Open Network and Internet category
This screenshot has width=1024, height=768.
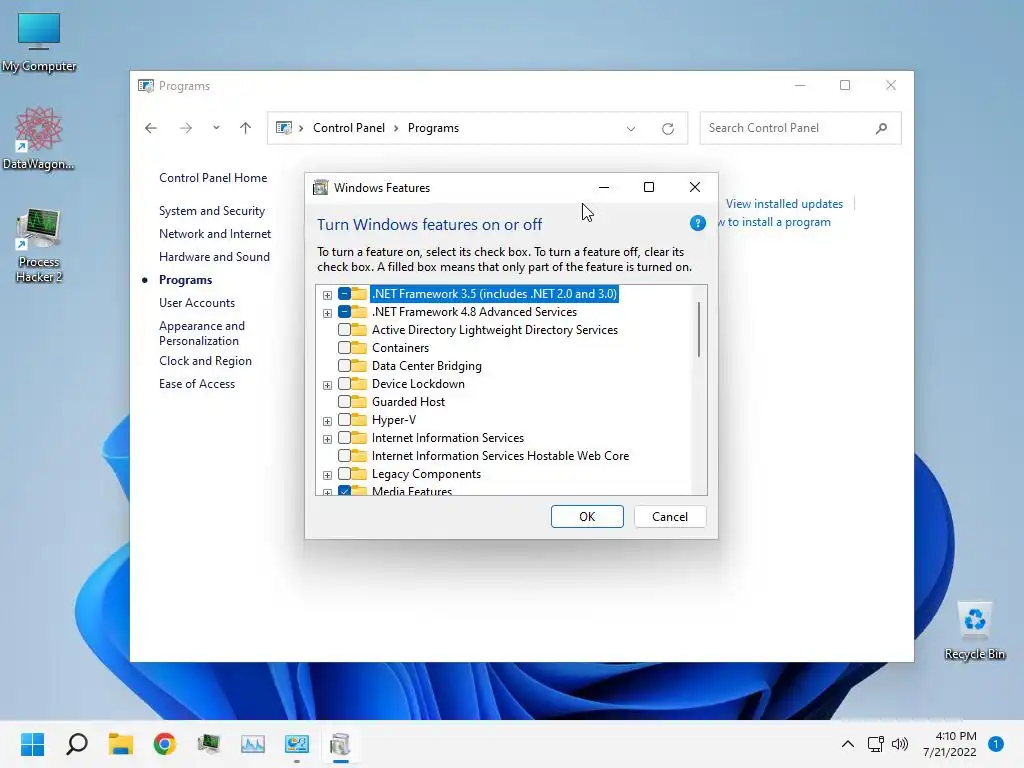(215, 234)
